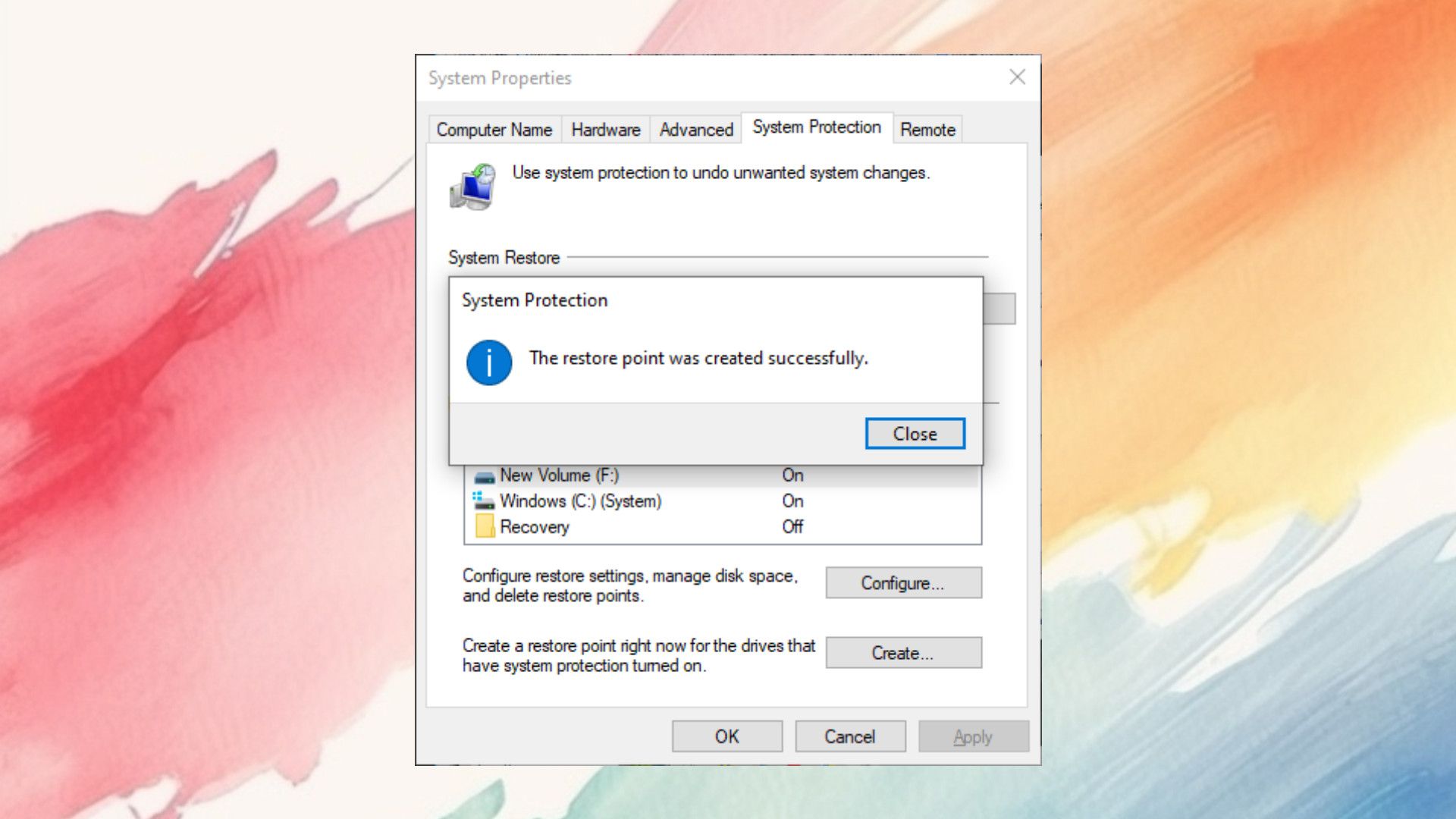Click the Off status of Recovery
Screen dimensions: 1456x819
pyautogui.click(x=792, y=527)
